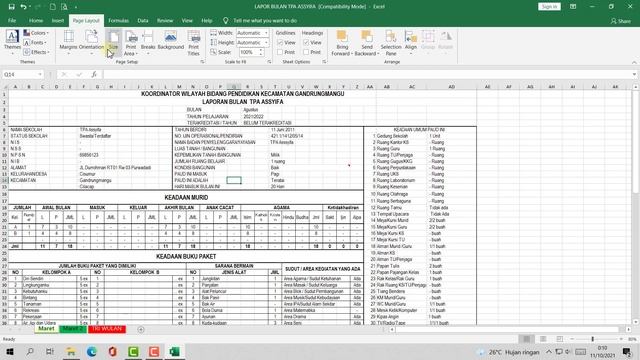Open File Explorer from taskbar
Screen dimensions: 640x360
tap(71, 352)
